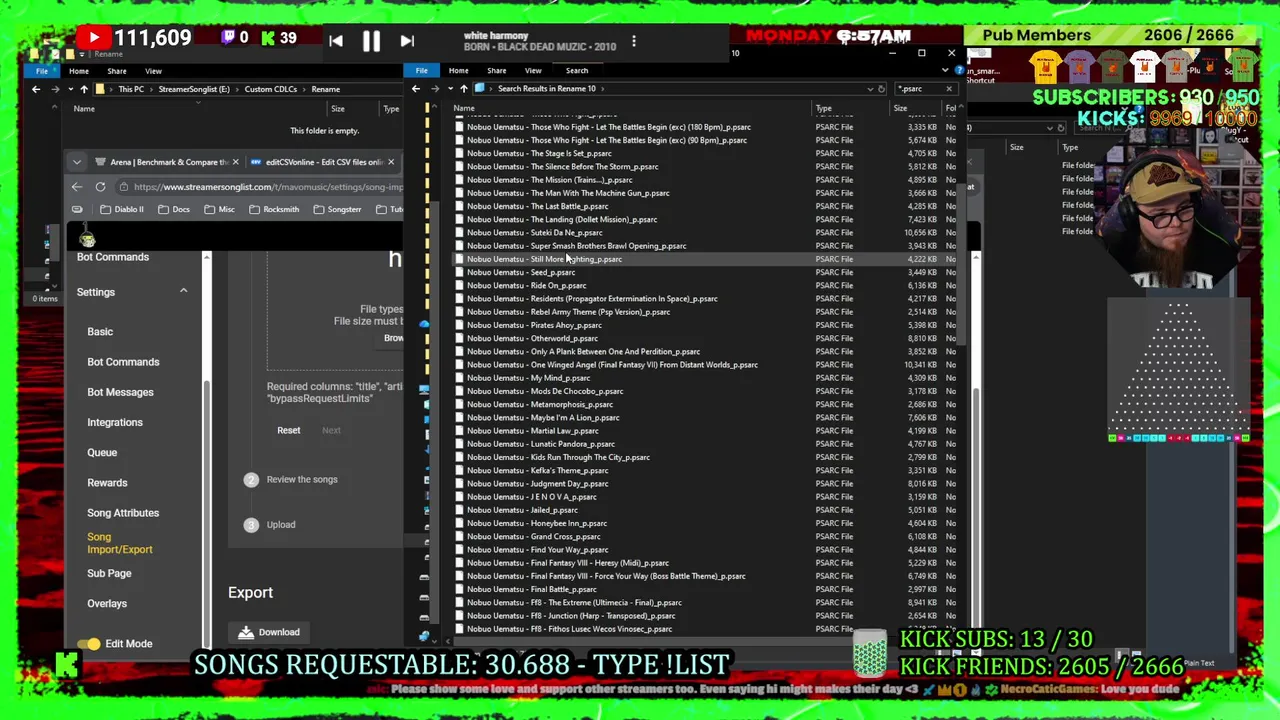
Task: Open Share tab in Search Results window
Action: (496, 70)
